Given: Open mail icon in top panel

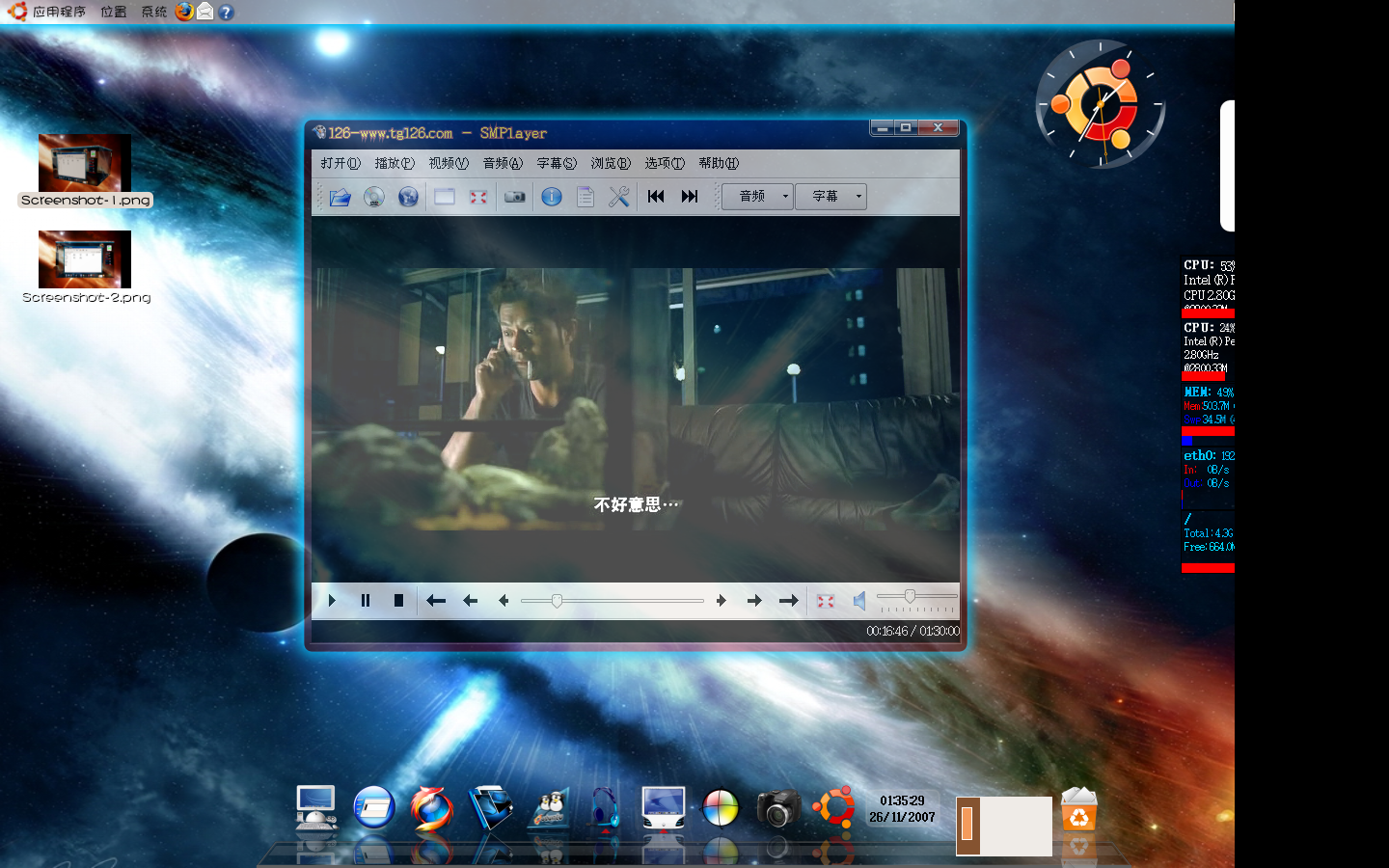Looking at the screenshot, I should pos(204,12).
